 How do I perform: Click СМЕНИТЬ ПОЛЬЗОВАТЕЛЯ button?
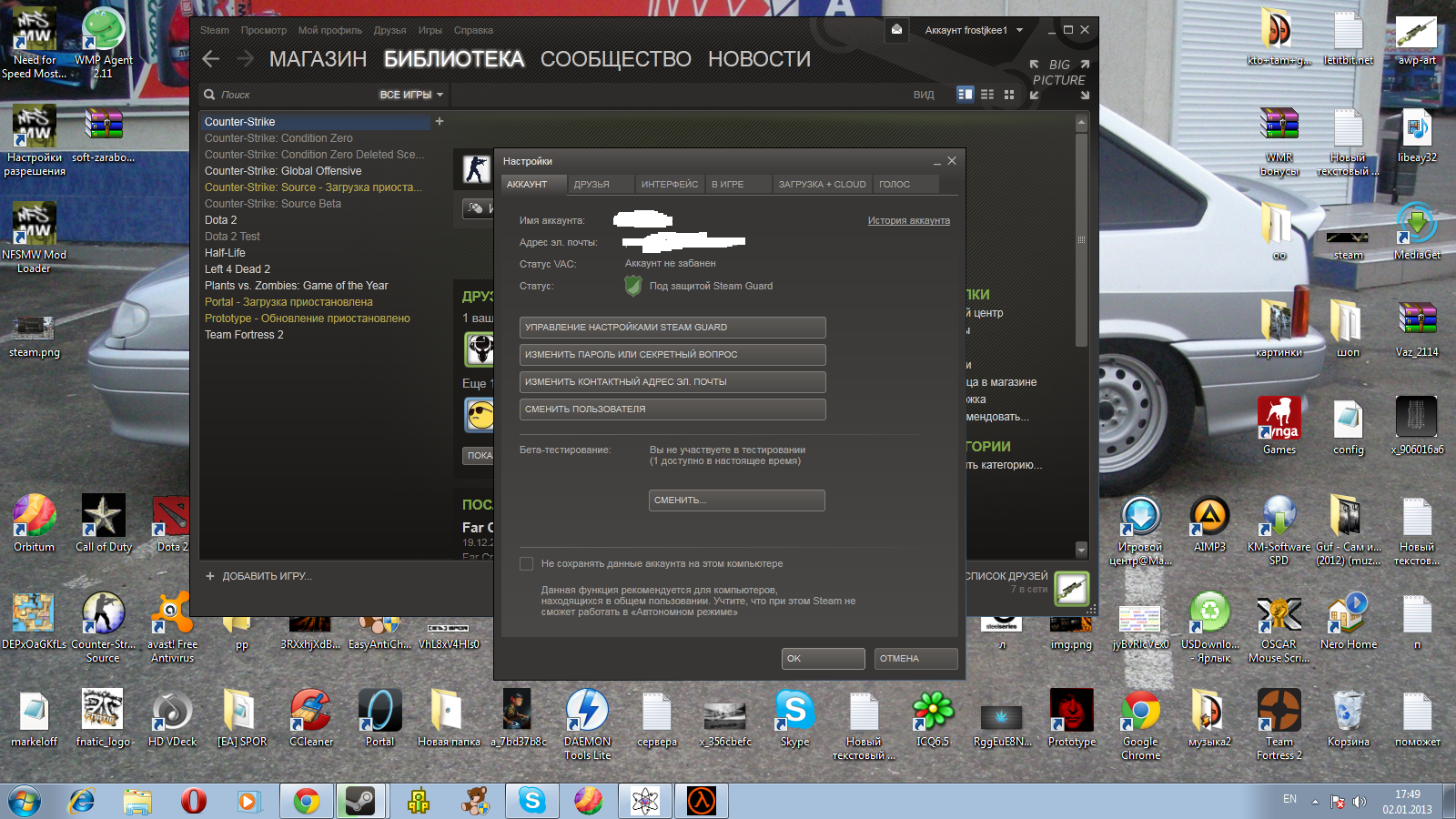click(x=672, y=409)
